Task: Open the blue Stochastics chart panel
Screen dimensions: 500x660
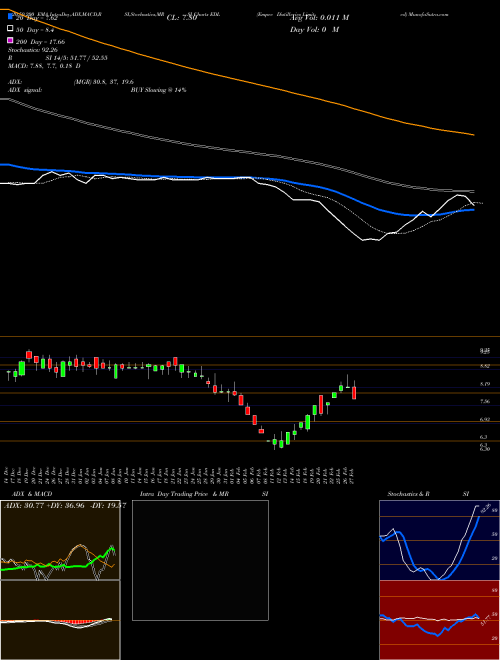Action: coord(439,540)
